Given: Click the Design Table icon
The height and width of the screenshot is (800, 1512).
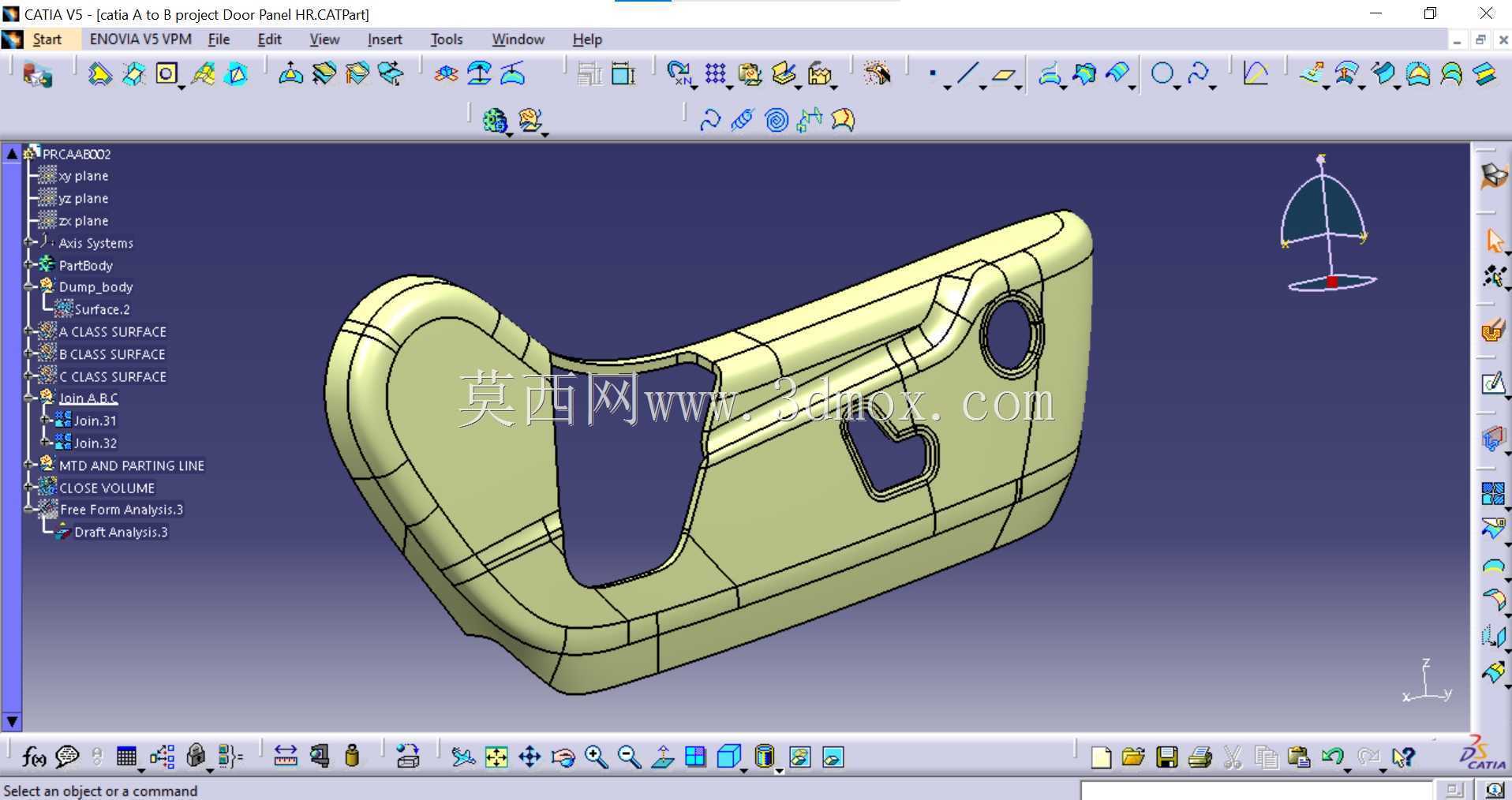Looking at the screenshot, I should pyautogui.click(x=126, y=757).
